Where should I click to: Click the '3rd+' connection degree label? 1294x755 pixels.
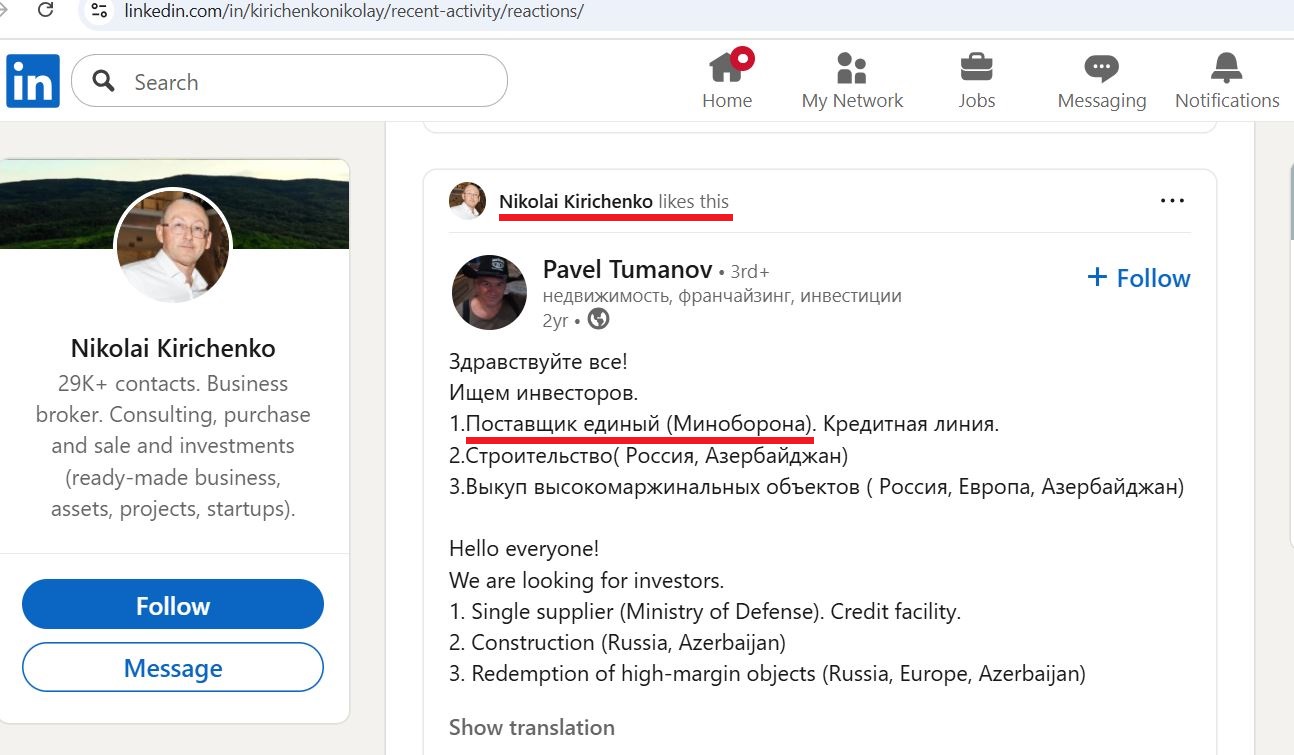[750, 271]
